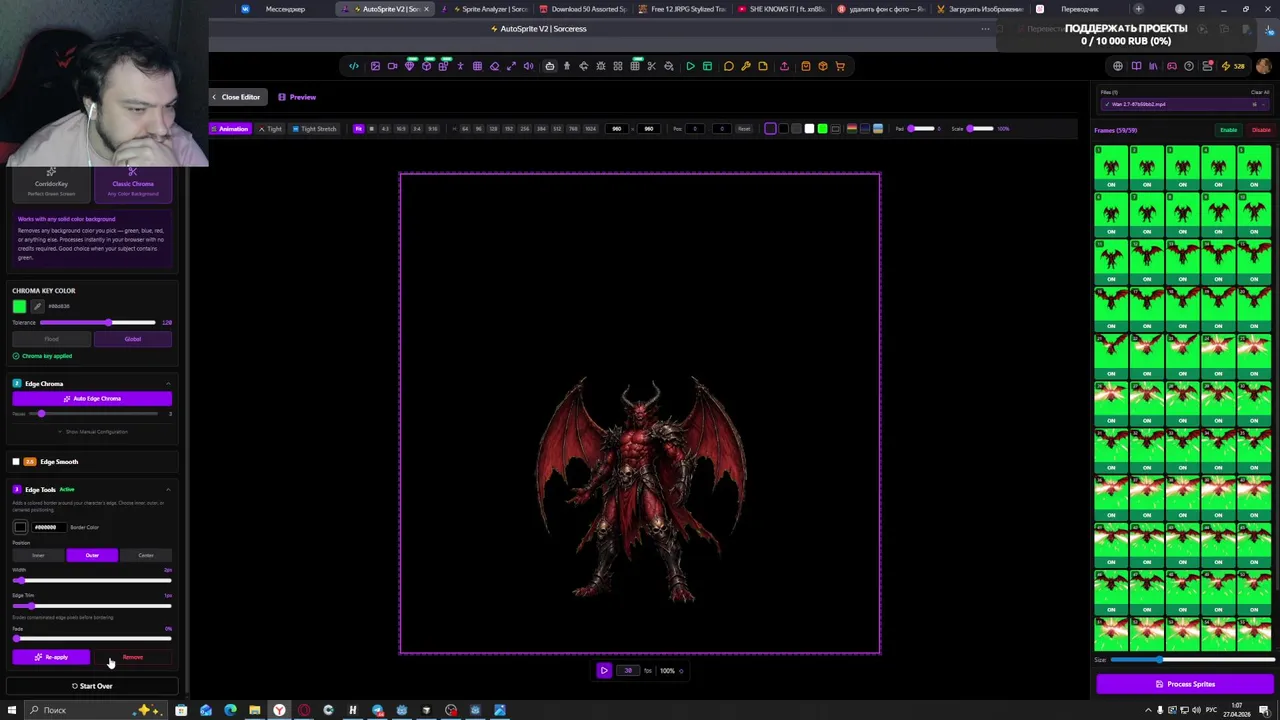Screen dimensions: 1280x720
Task: Collapse the Edge Tools section
Action: point(168,489)
